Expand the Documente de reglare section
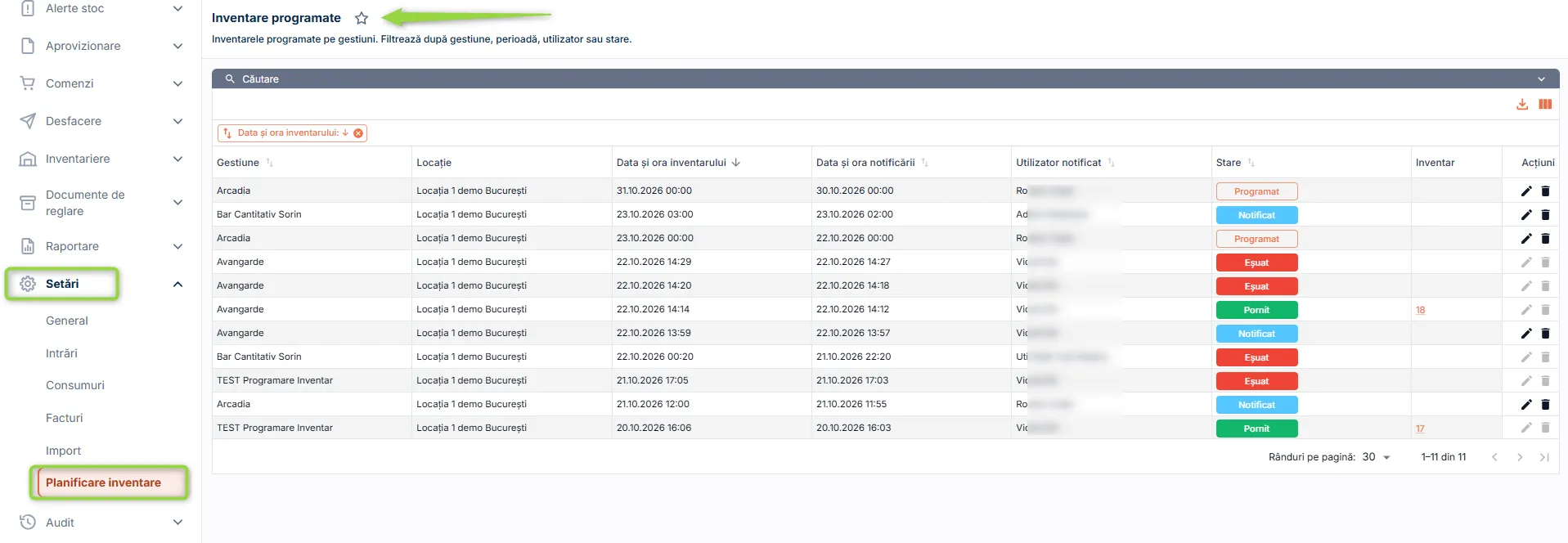This screenshot has height=543, width=1568. coord(177,203)
